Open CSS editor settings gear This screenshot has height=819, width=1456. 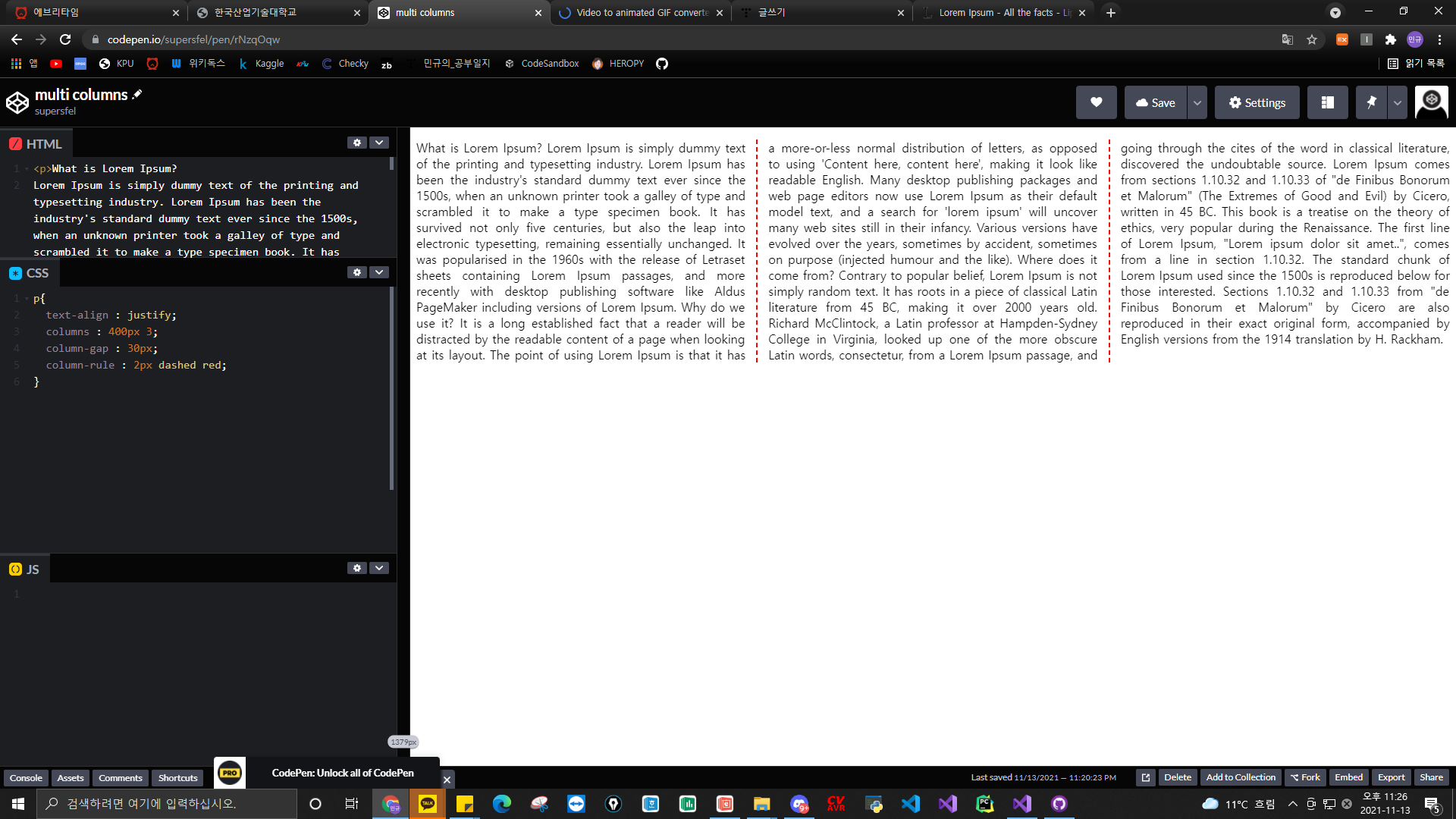[357, 272]
